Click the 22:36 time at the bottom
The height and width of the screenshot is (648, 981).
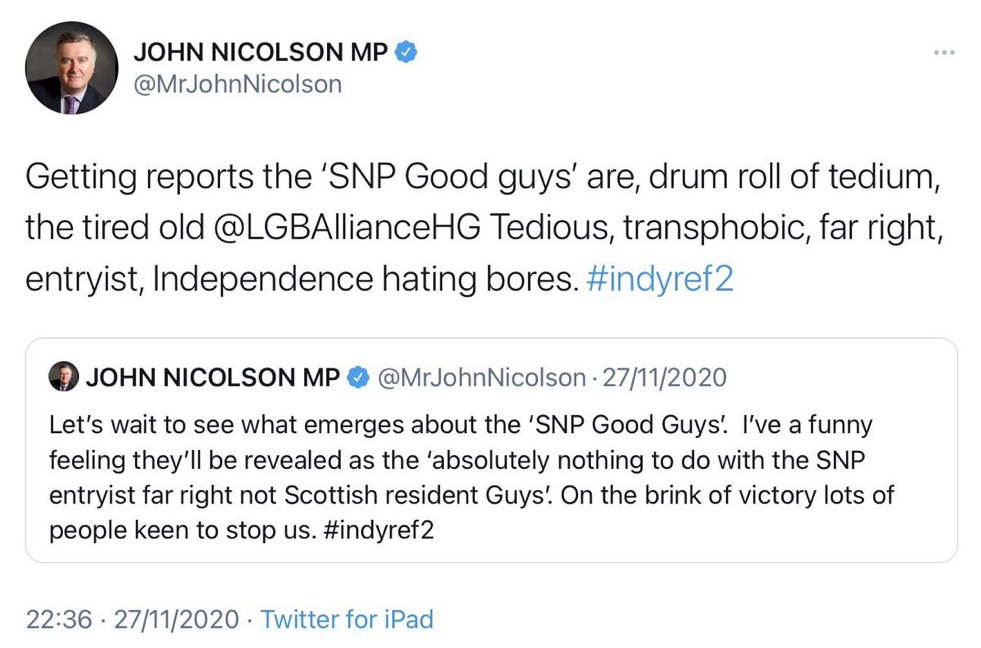coord(58,619)
